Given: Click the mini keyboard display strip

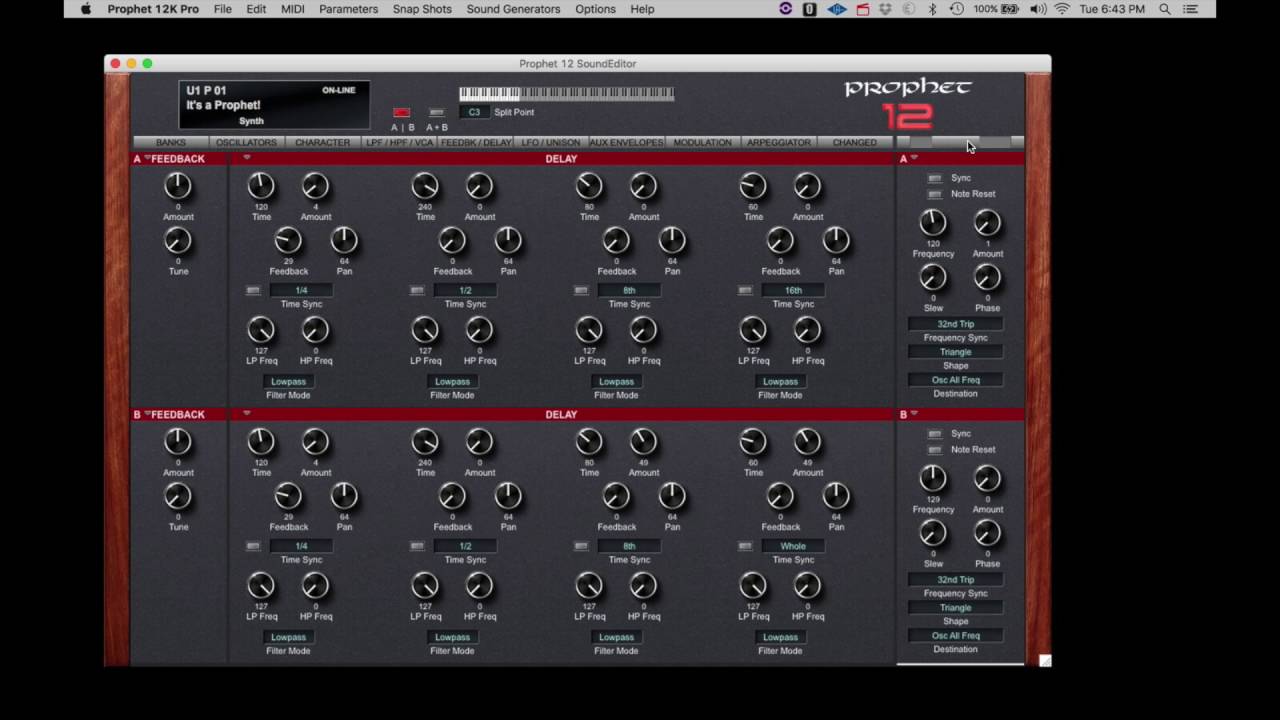Looking at the screenshot, I should click(566, 94).
